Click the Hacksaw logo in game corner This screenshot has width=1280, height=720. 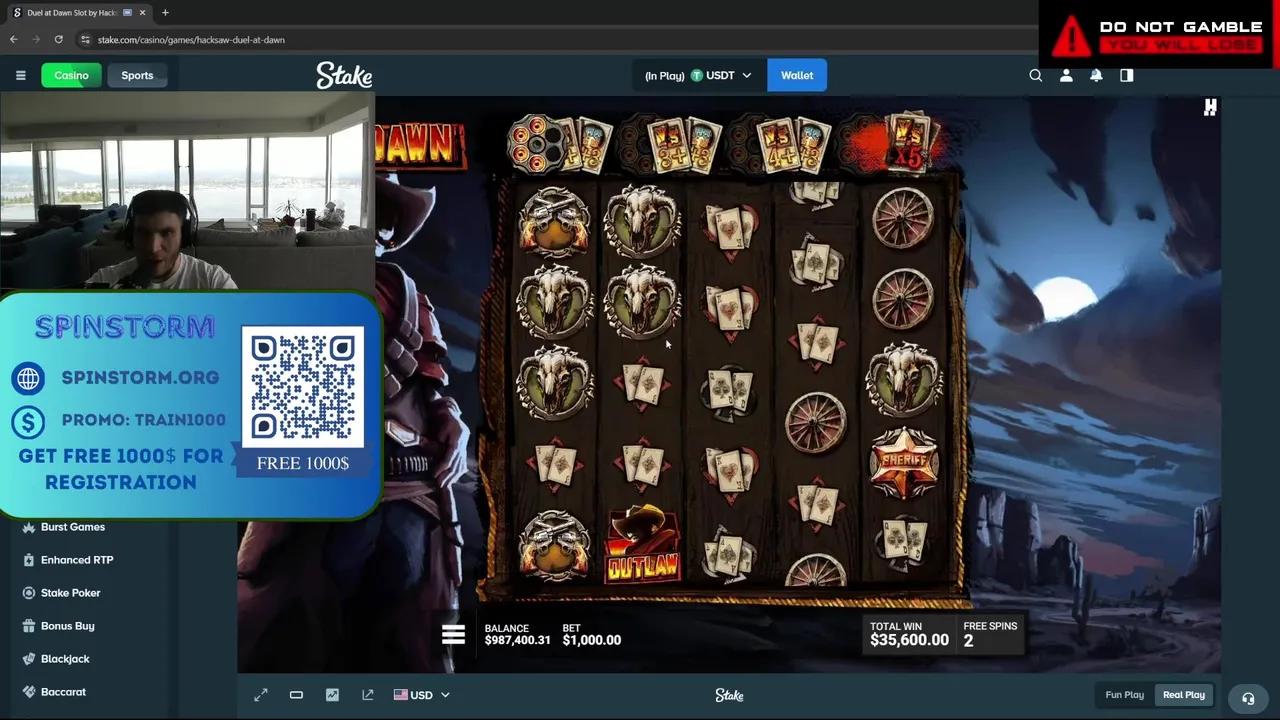click(x=1210, y=108)
